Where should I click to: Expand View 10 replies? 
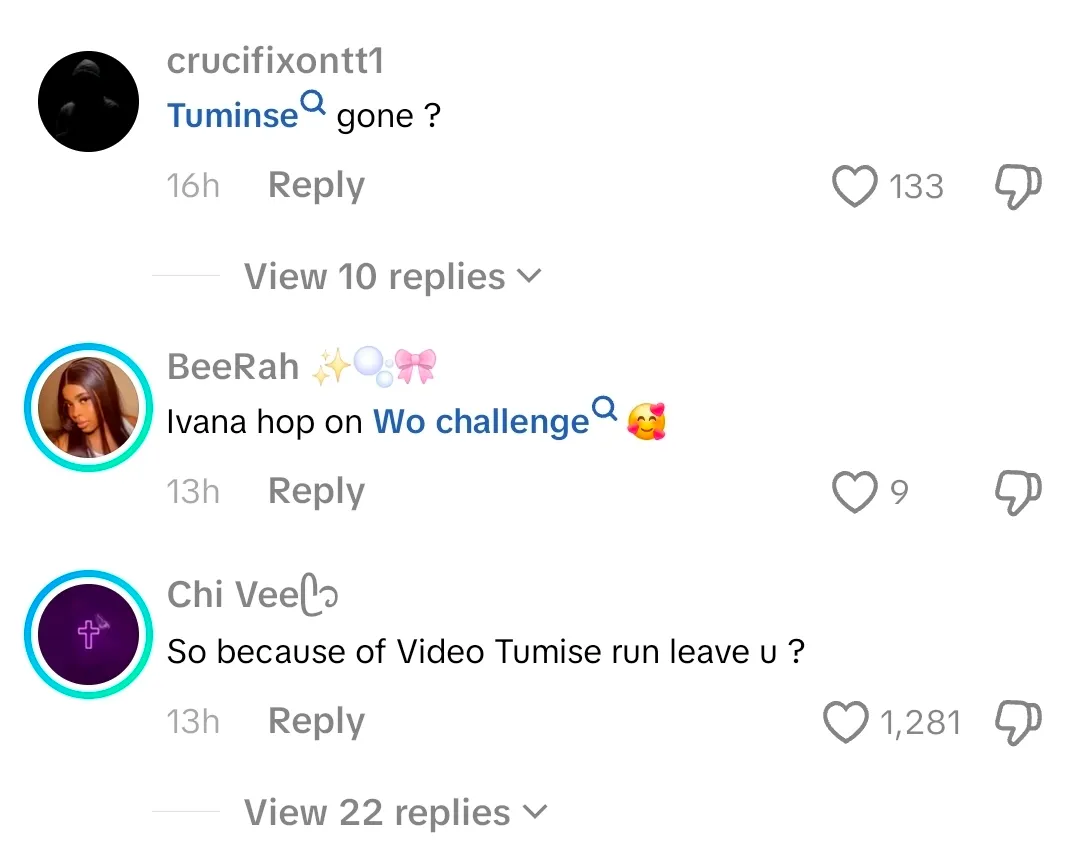392,277
